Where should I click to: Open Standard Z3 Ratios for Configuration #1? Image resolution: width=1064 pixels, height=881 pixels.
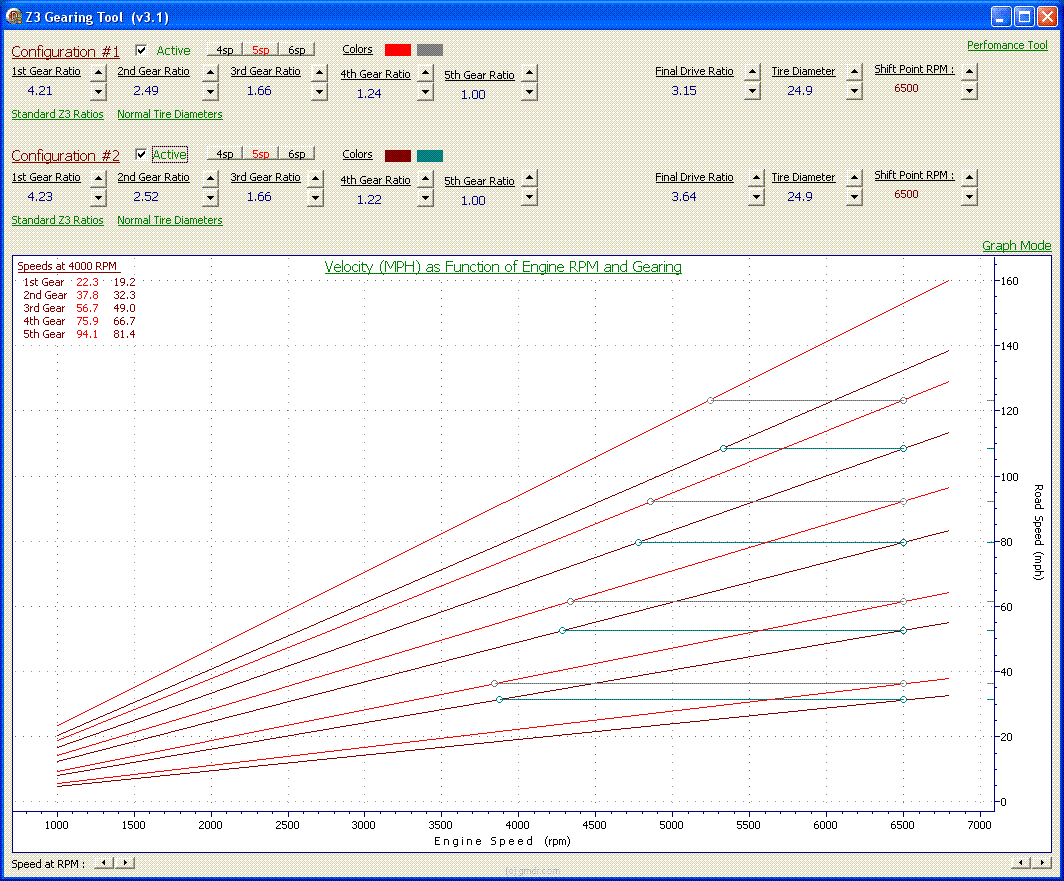pos(57,114)
